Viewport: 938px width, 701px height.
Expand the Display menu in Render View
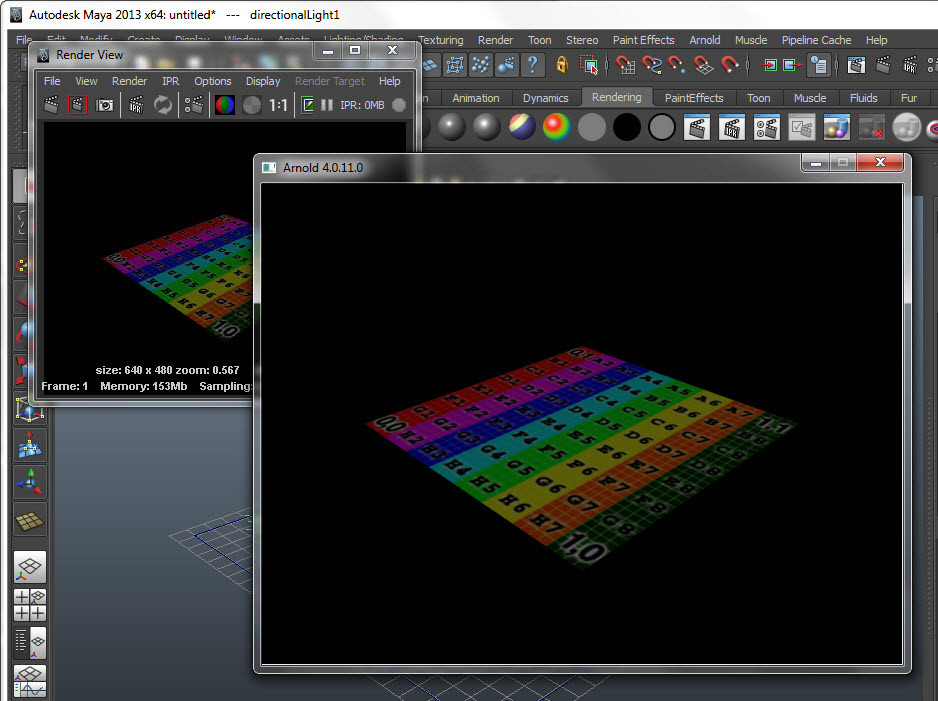coord(263,81)
